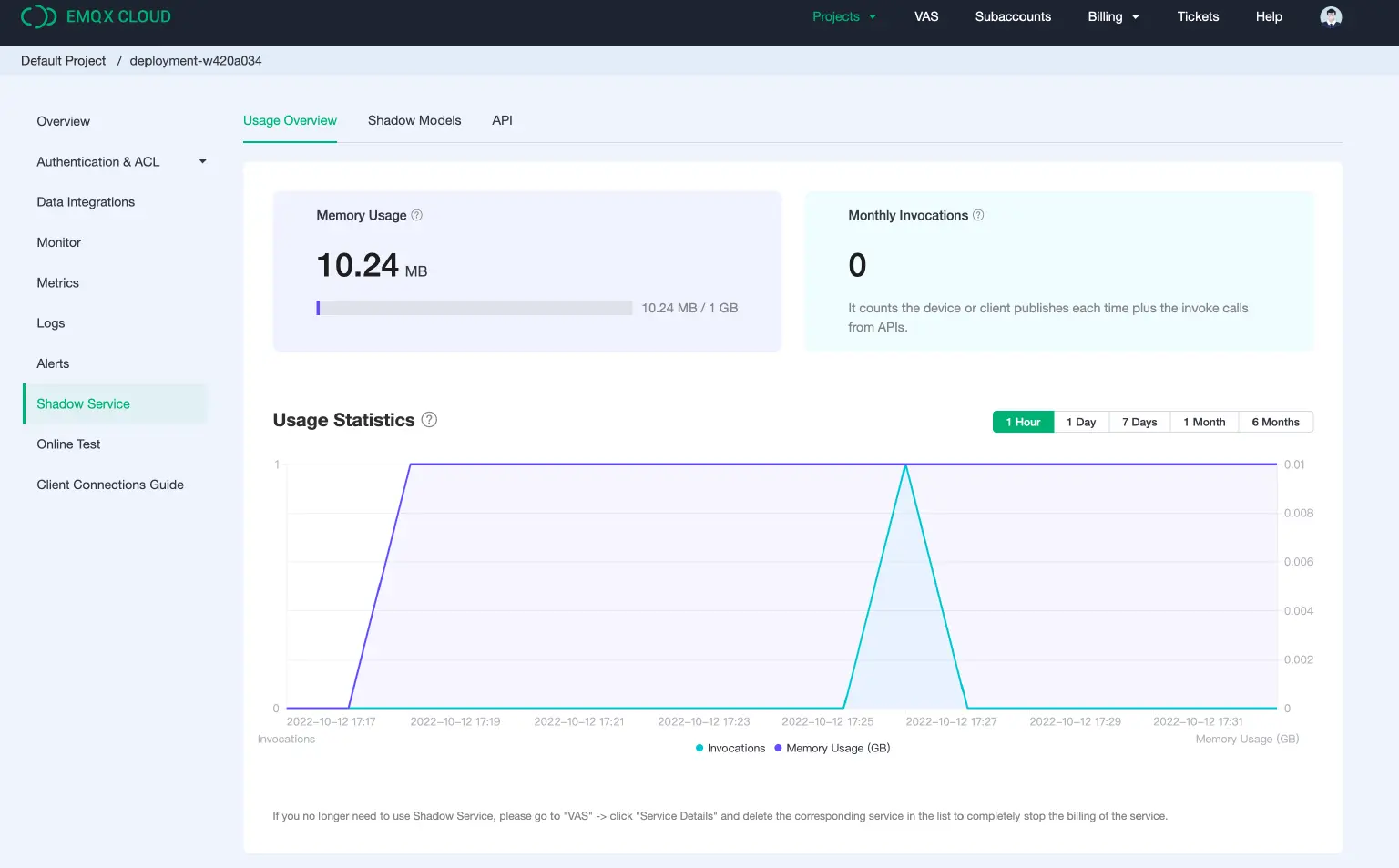Go to Default Project via breadcrumb
Screen dimensions: 1399x868
(63, 60)
